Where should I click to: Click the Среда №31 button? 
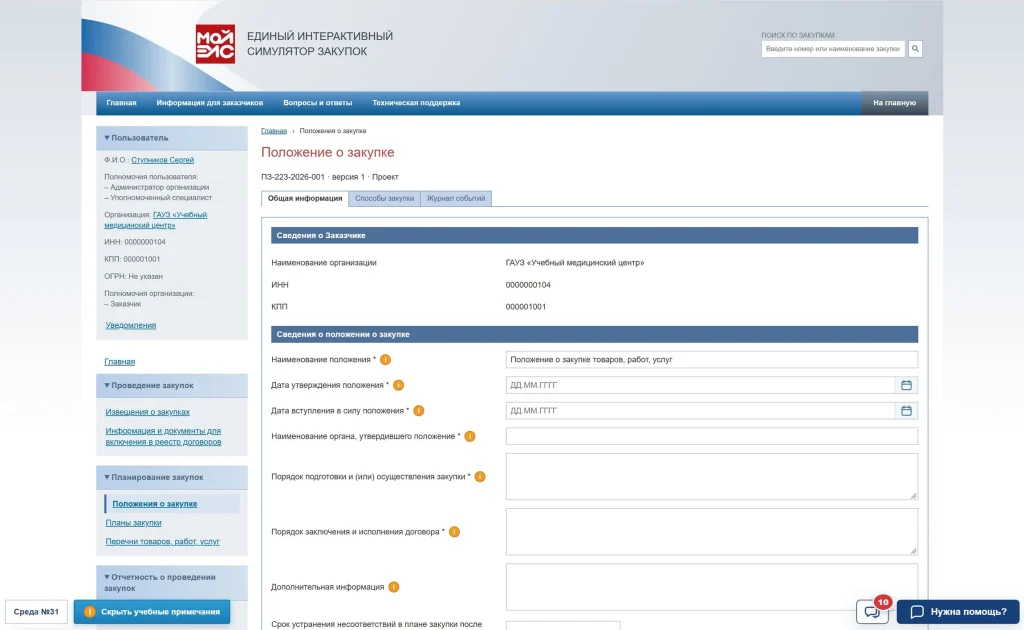click(36, 612)
